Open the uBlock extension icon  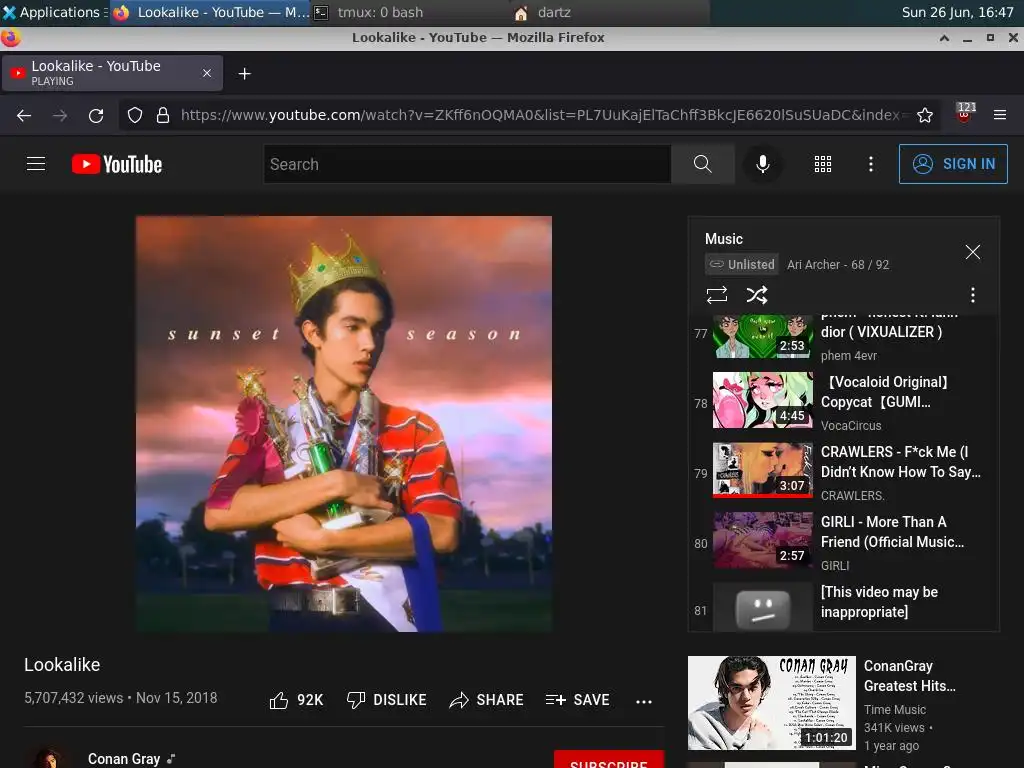[x=965, y=113]
